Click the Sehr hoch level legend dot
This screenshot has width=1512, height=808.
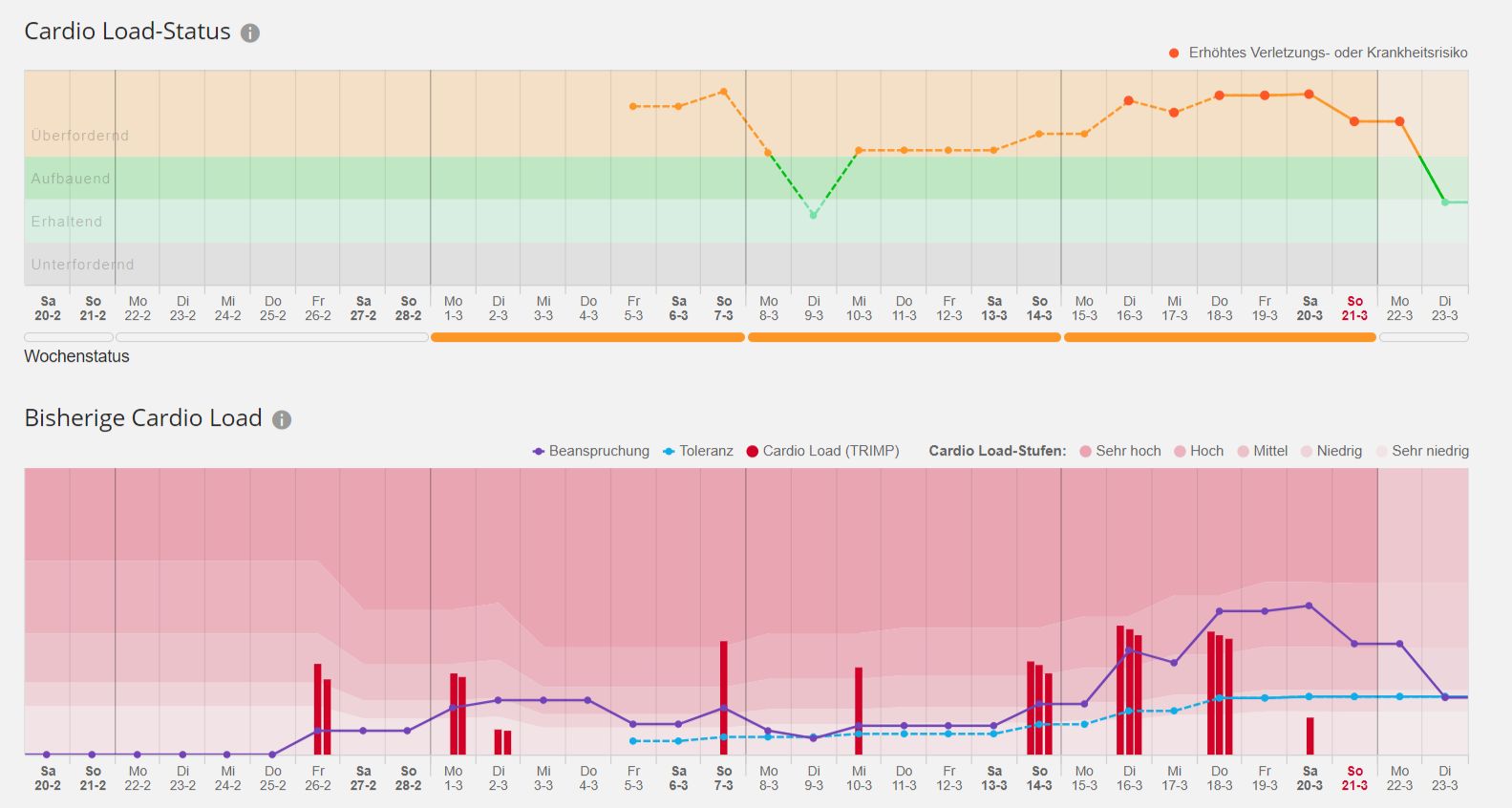[x=1085, y=451]
